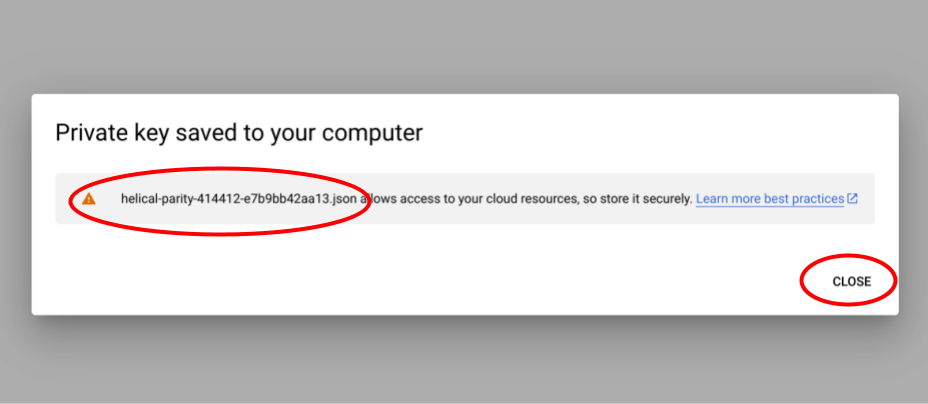928x404 pixels.
Task: Click the gray banner's right edge past the link
Action: click(867, 199)
